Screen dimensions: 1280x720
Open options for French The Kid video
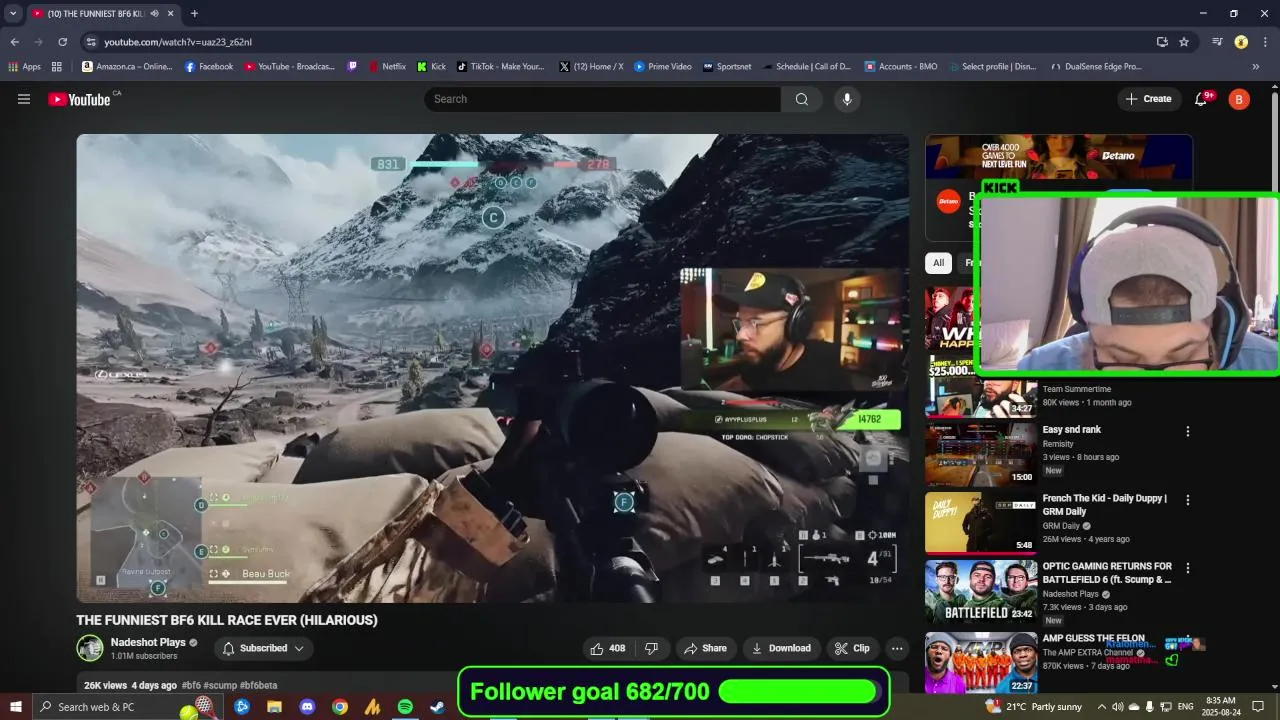(x=1188, y=500)
